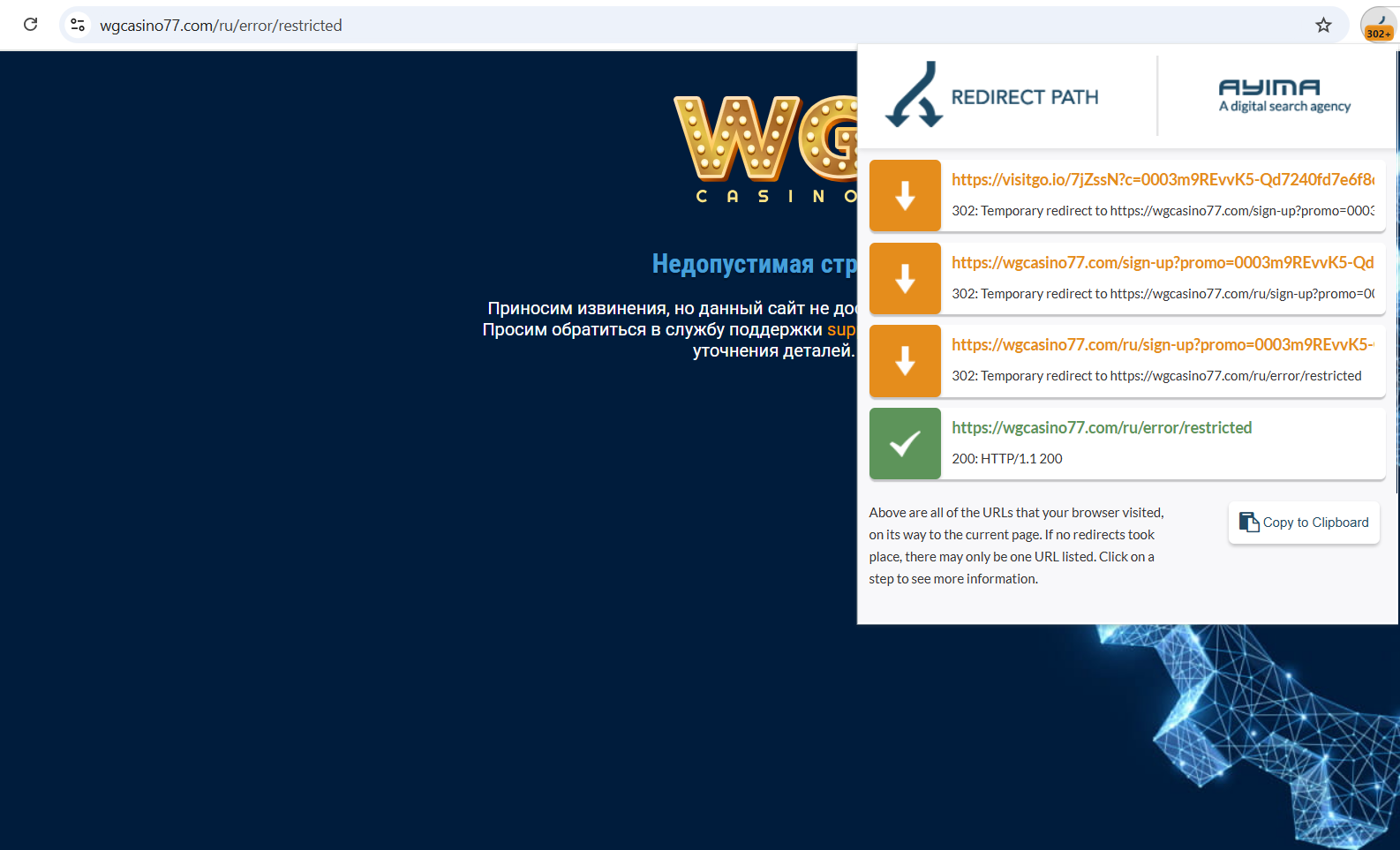Open the final wgcasino77.com/ru/error/restricted URL in popup
The width and height of the screenshot is (1400, 850).
pyautogui.click(x=1102, y=427)
